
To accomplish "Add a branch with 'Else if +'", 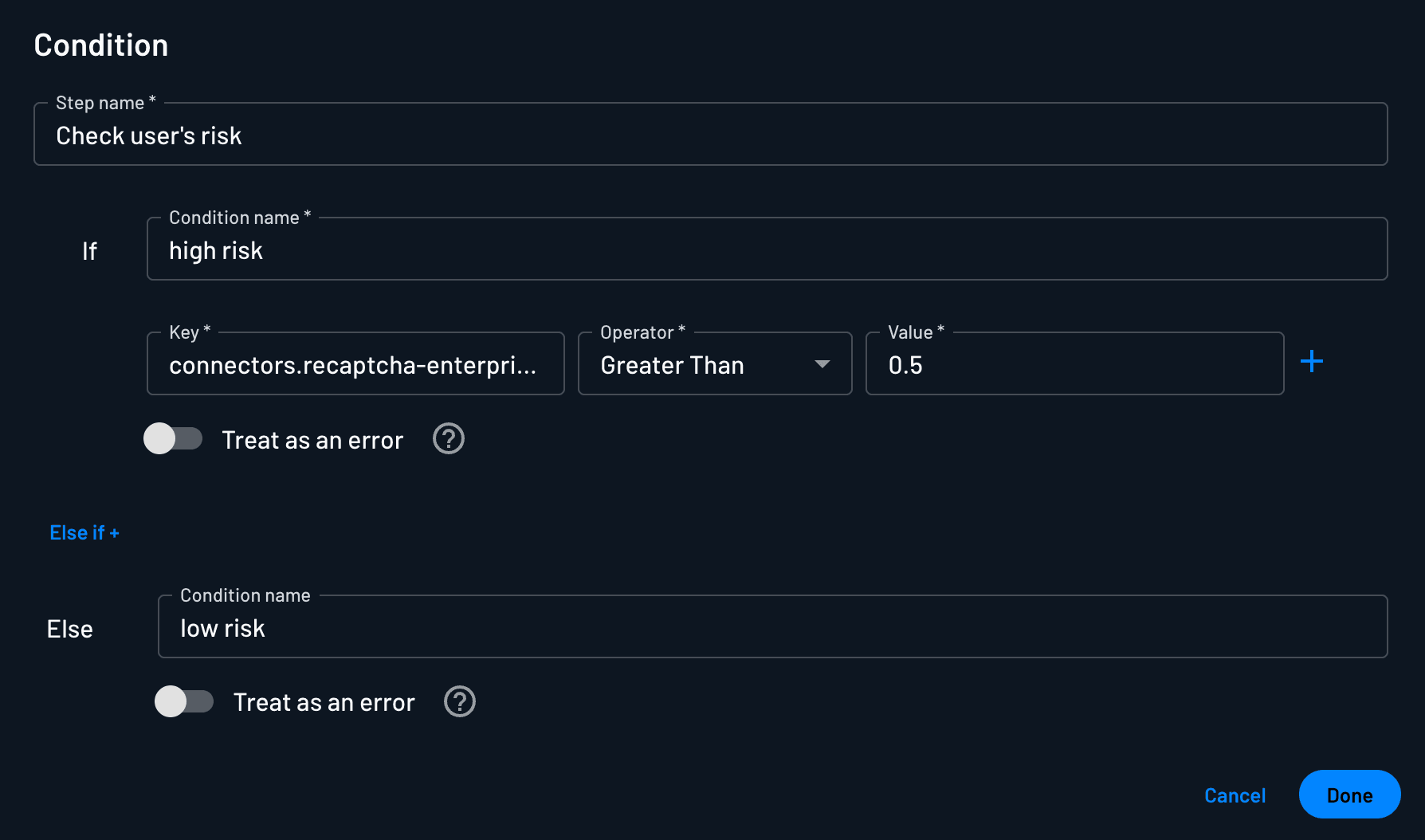I will [84, 533].
